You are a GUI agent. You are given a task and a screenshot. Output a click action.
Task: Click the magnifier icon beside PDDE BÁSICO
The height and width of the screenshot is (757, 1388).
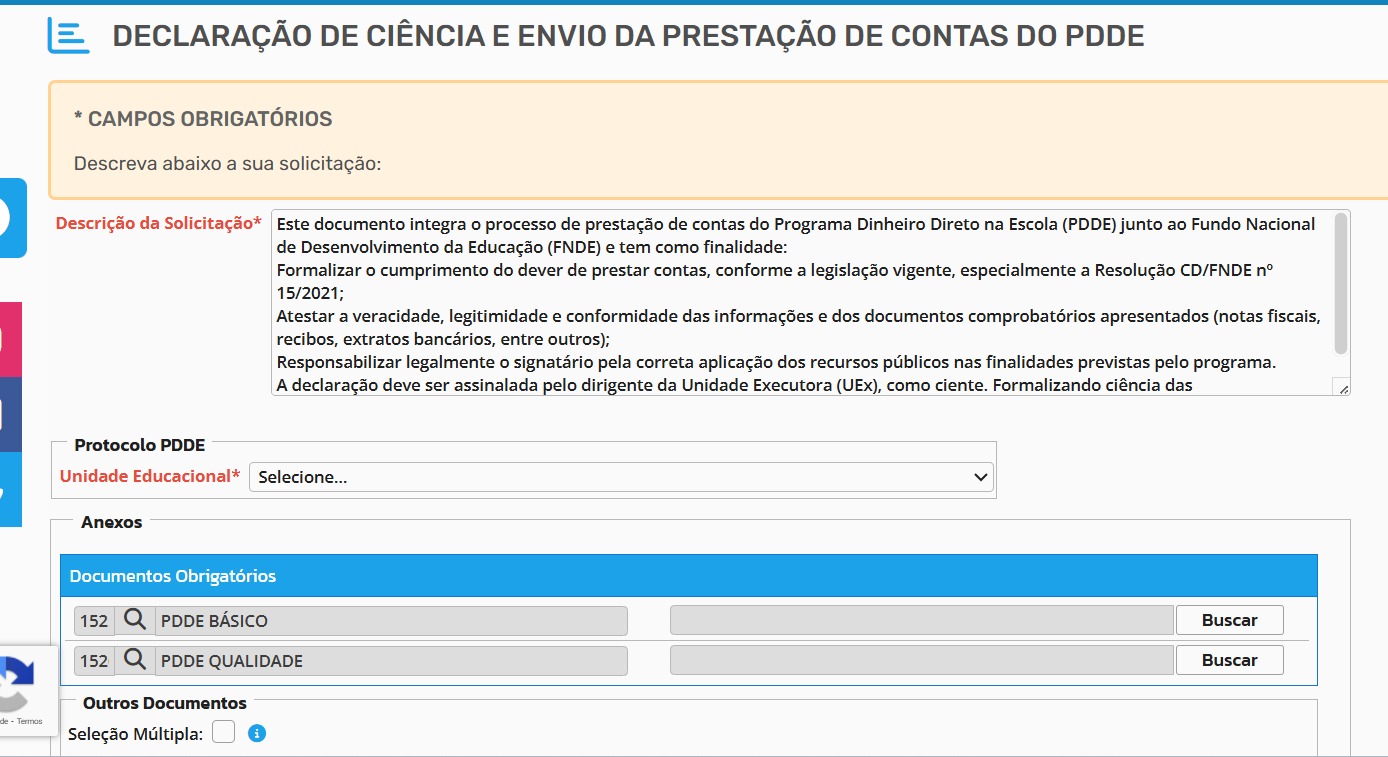pyautogui.click(x=135, y=620)
